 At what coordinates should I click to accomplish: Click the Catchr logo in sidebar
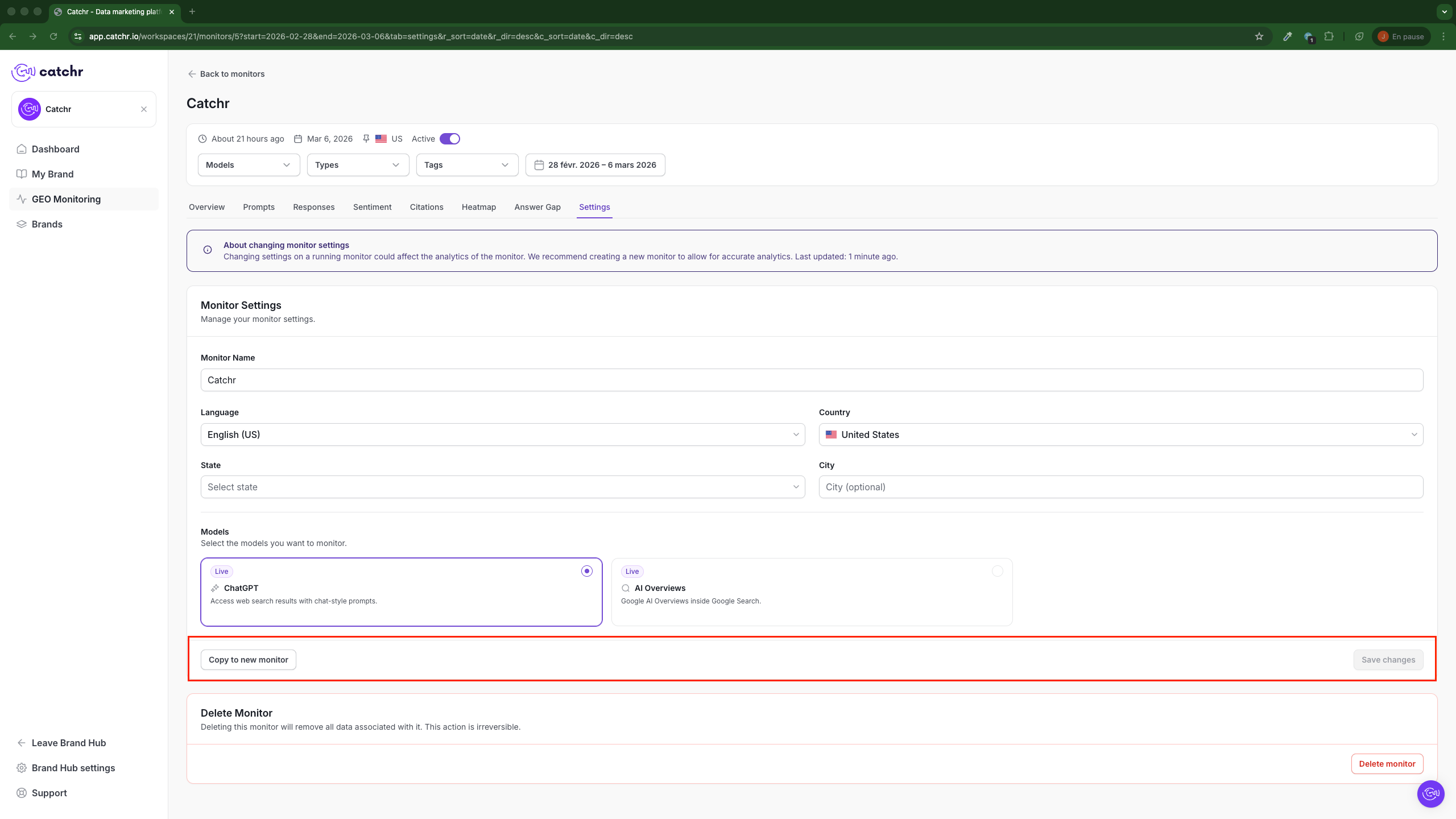(48, 72)
